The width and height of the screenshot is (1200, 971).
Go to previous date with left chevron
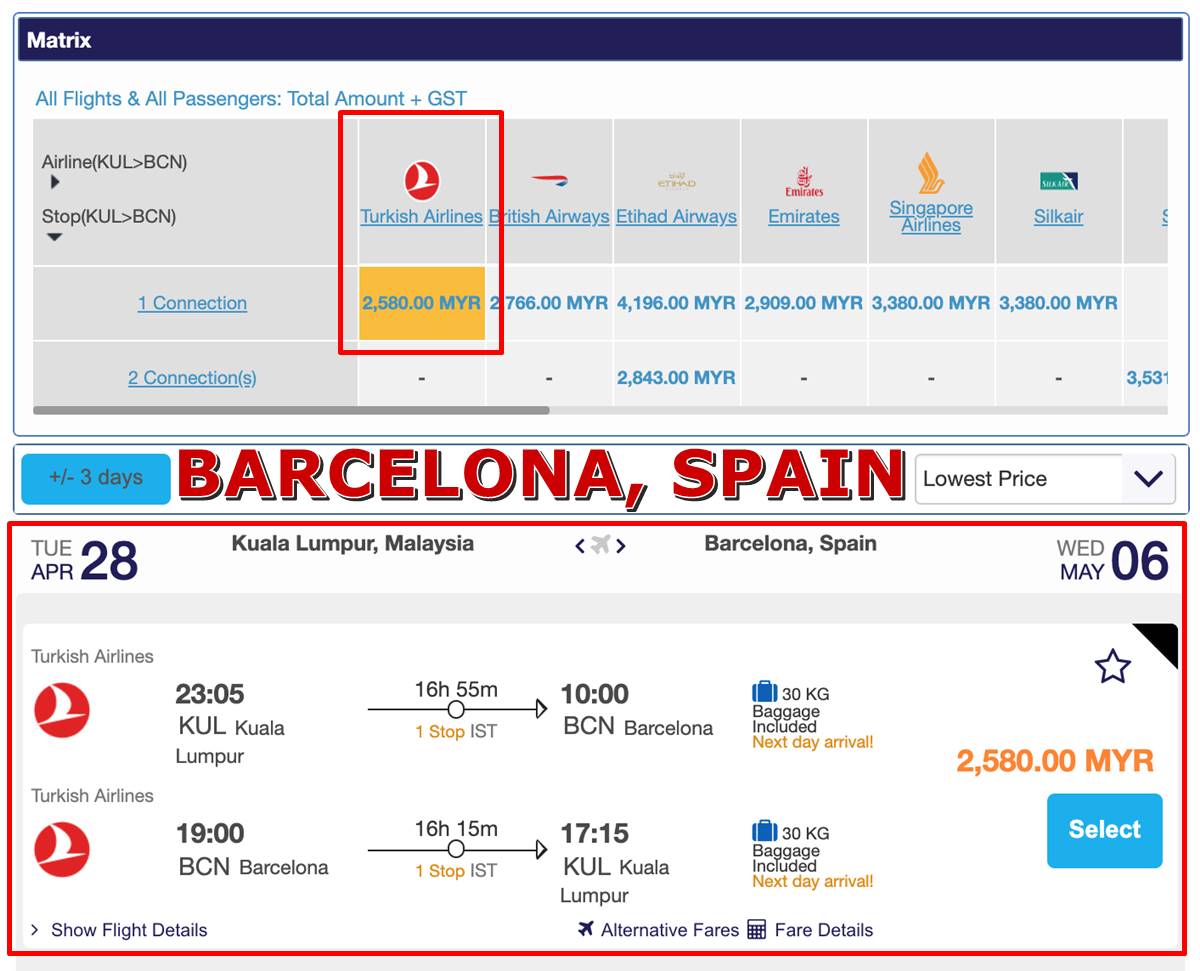[580, 545]
